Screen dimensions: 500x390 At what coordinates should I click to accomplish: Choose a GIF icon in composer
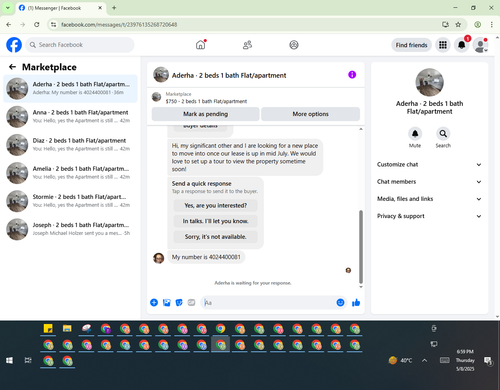191,302
